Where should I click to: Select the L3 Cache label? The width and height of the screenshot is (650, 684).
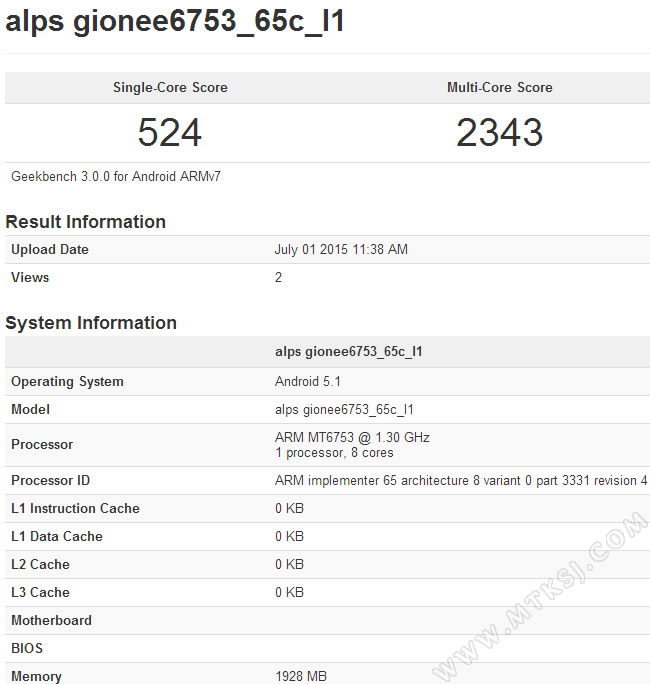pyautogui.click(x=41, y=592)
